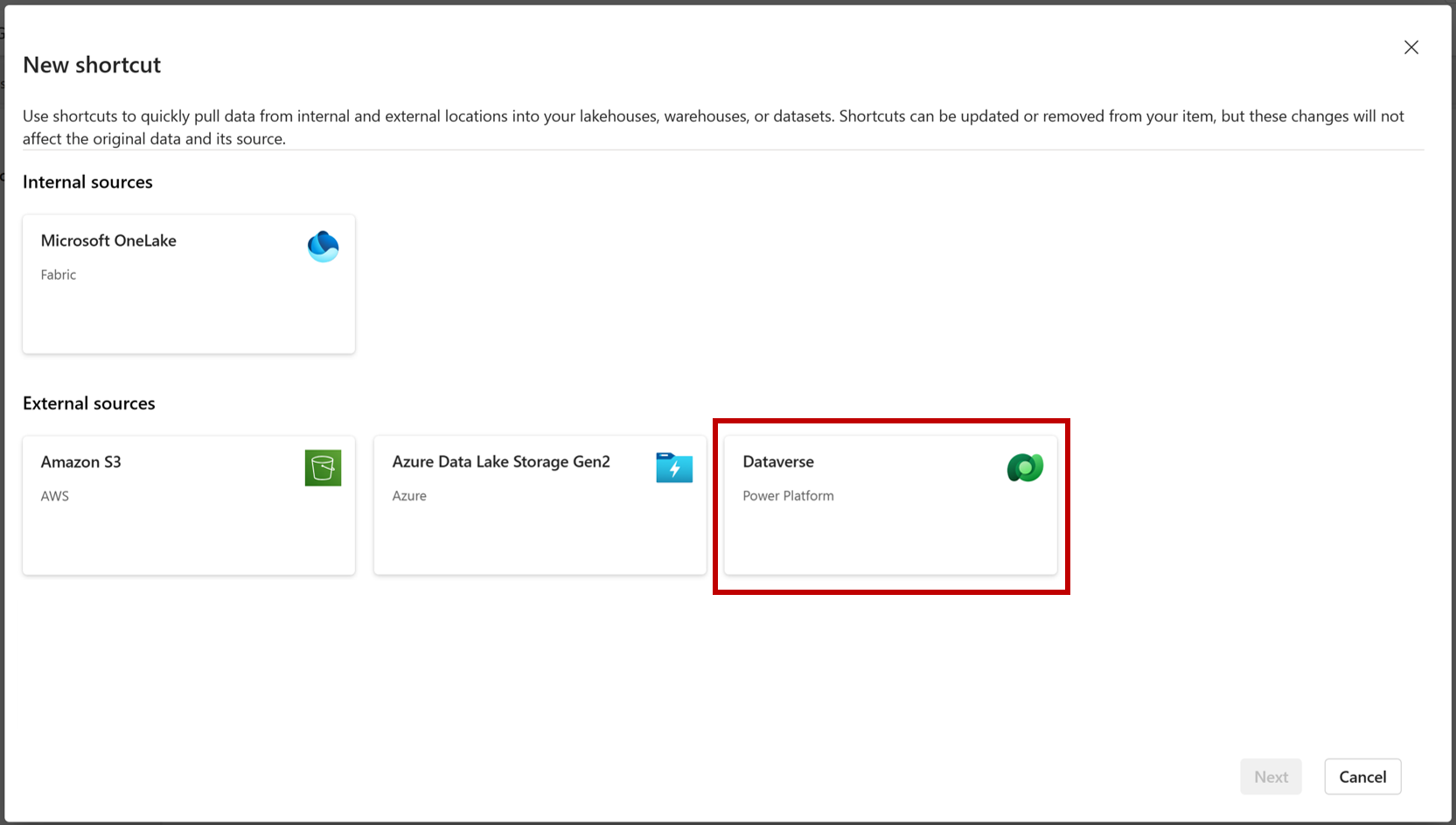Screen dimensions: 1456x825
Task: Click the Microsoft OneLake blue logo icon
Action: [323, 247]
